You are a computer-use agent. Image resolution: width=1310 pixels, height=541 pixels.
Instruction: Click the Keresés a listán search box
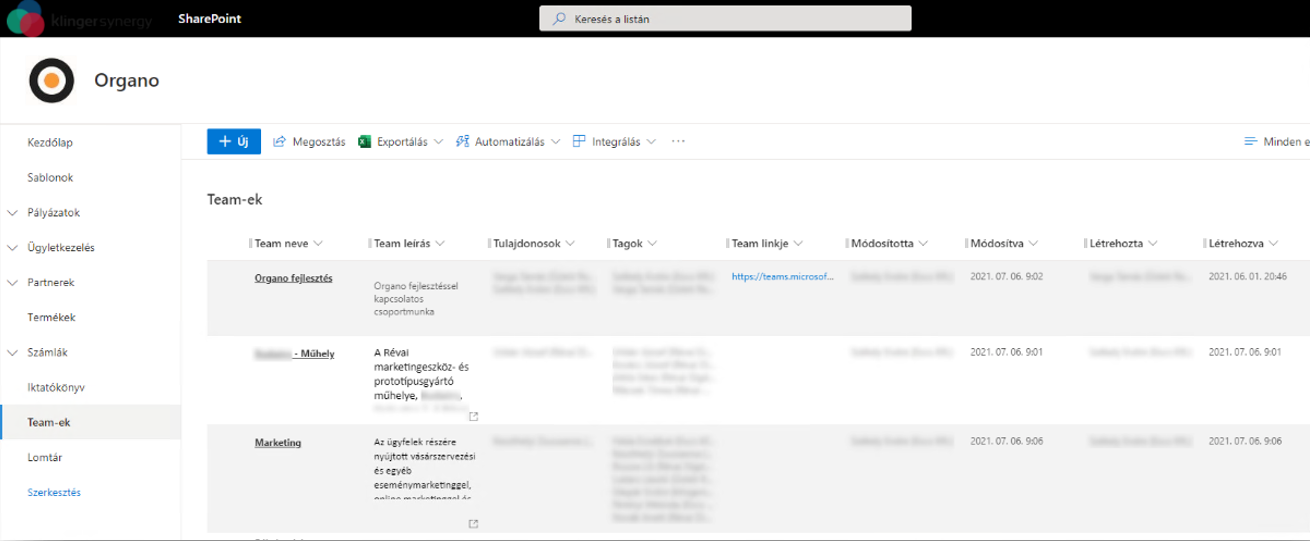725,18
